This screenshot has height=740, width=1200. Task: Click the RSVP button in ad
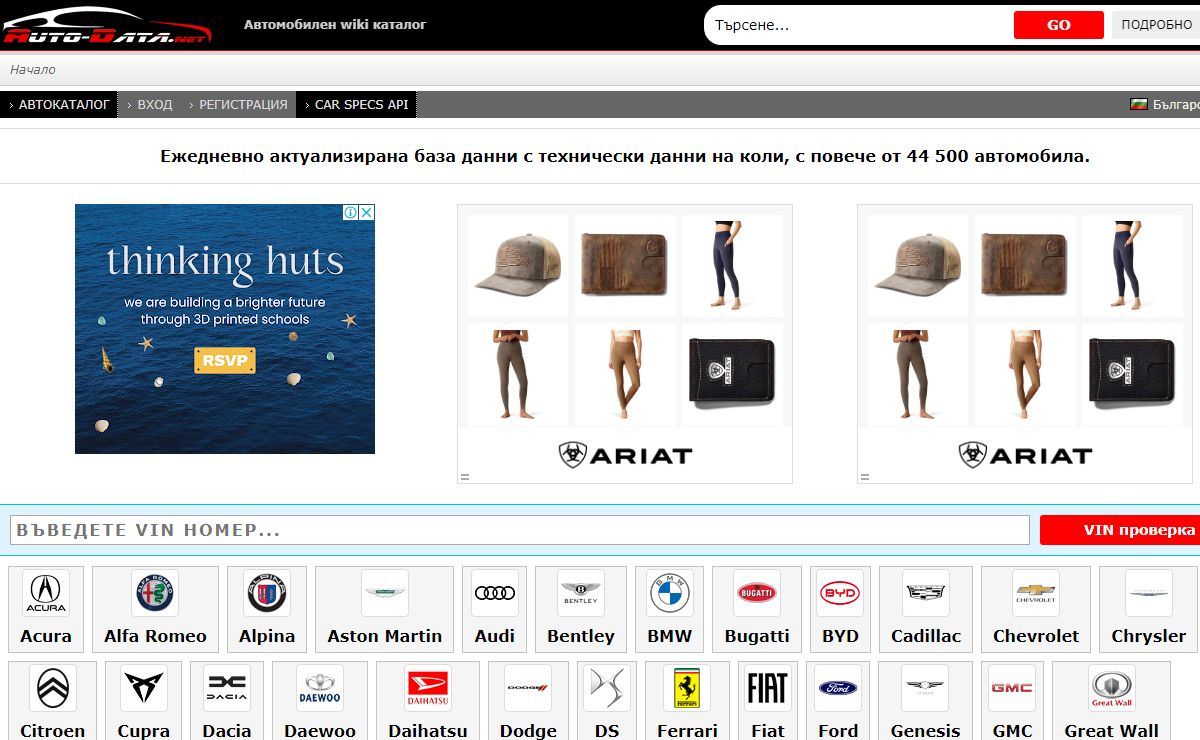(x=225, y=360)
